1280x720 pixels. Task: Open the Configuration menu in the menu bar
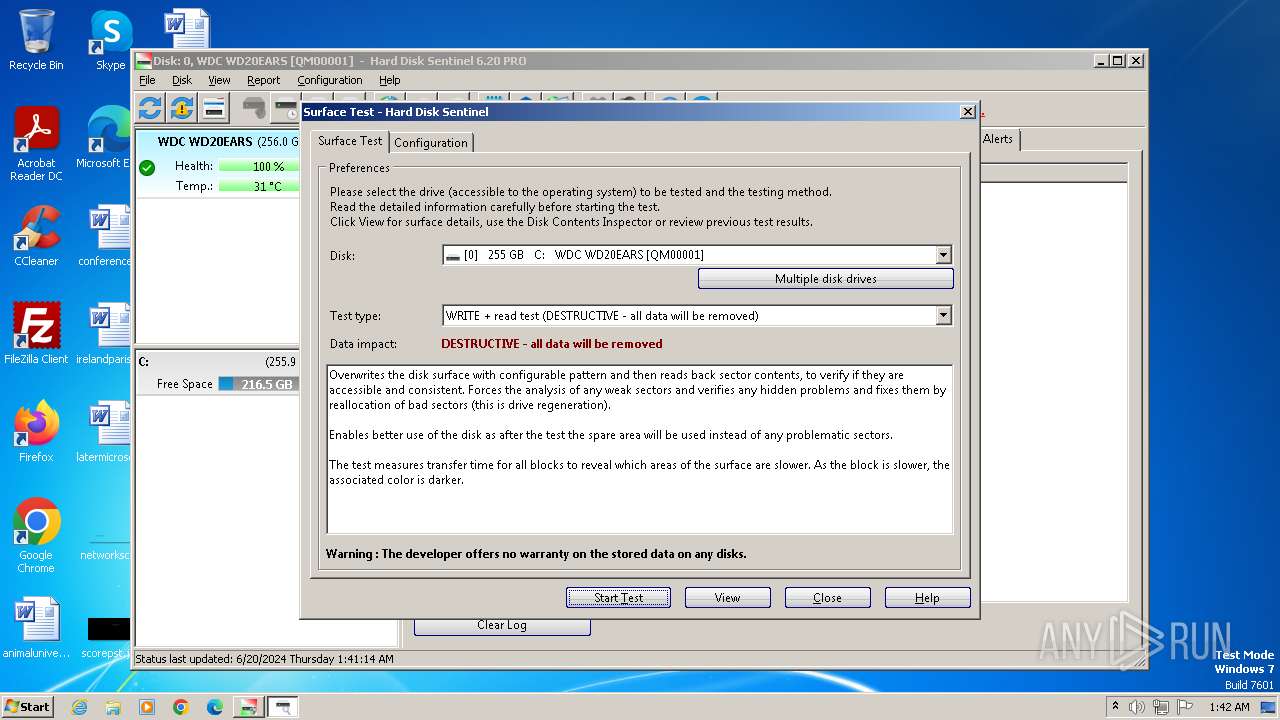click(x=330, y=80)
